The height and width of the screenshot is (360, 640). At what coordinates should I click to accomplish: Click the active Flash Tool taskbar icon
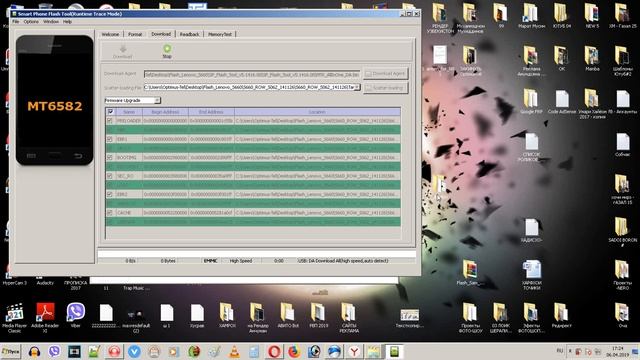(x=394, y=352)
